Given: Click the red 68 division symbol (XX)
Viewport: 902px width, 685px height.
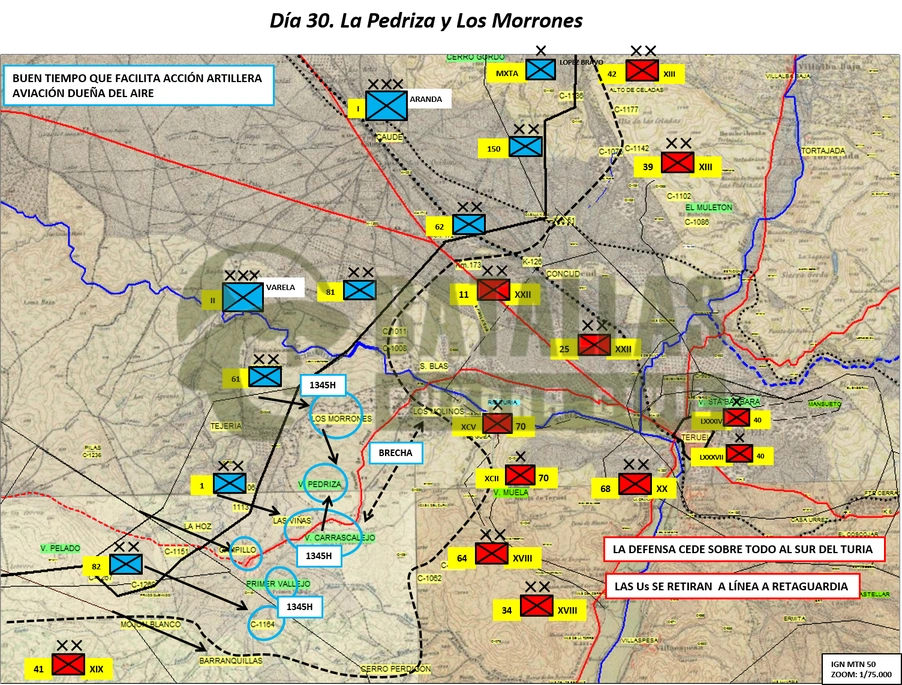Looking at the screenshot, I should [x=635, y=484].
